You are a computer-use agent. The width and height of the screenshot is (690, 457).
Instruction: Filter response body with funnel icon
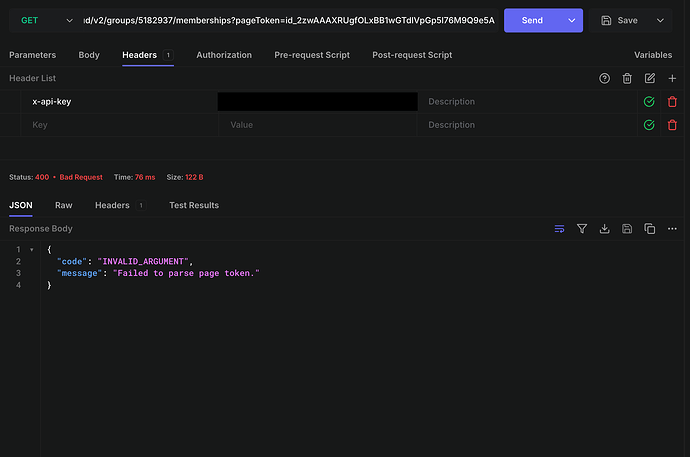582,229
